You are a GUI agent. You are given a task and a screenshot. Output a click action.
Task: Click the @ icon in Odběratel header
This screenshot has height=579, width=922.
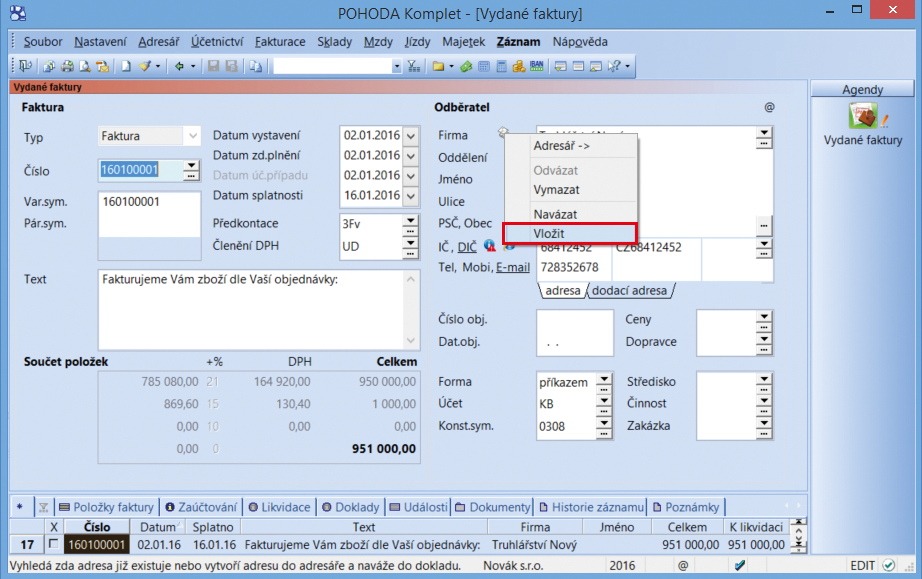(769, 107)
